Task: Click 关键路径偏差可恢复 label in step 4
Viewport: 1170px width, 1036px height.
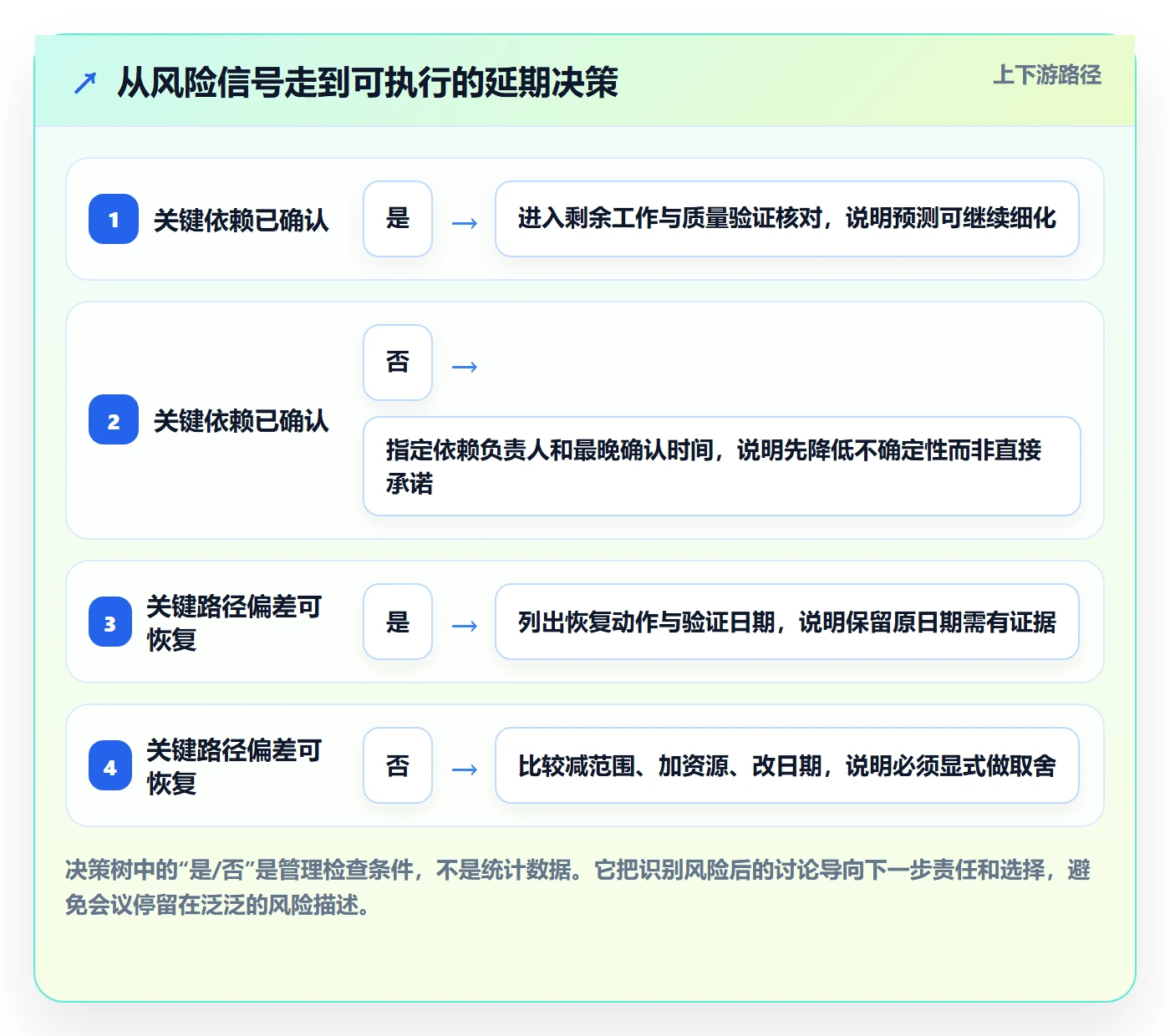Action: [x=235, y=766]
